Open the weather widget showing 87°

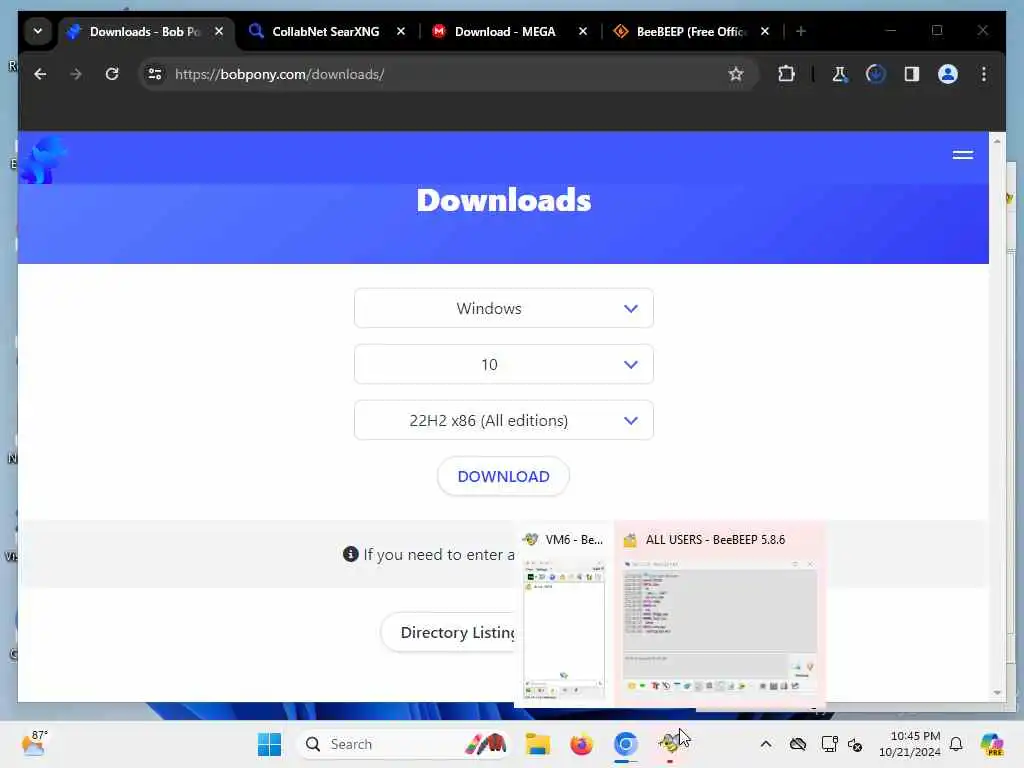click(34, 744)
